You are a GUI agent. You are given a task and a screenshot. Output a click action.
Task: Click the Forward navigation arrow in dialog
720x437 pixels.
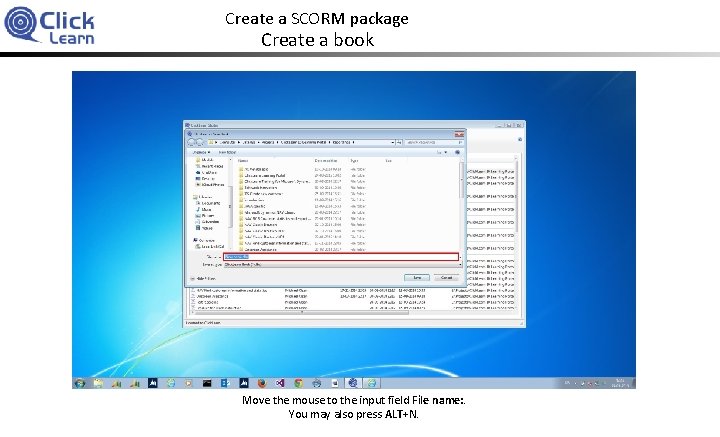[200, 142]
